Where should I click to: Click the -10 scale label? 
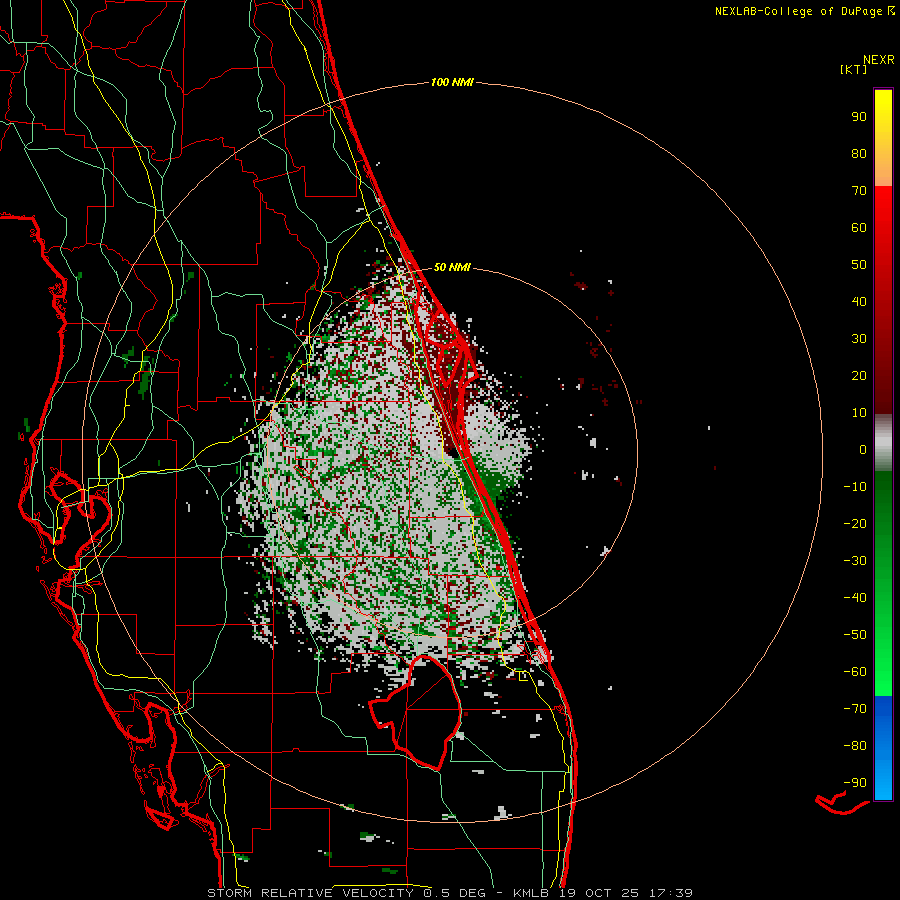(855, 487)
